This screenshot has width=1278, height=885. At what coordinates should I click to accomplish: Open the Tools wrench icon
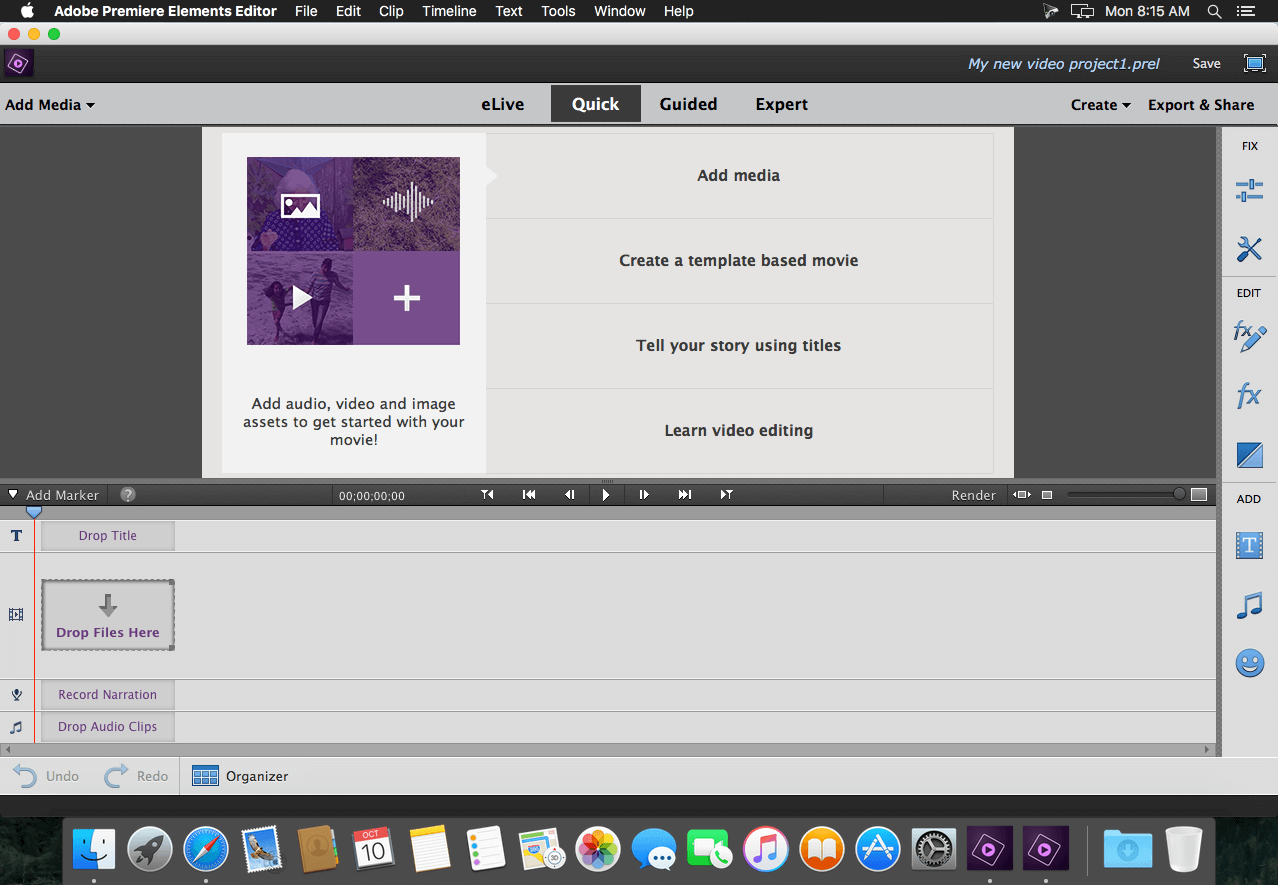point(1249,249)
